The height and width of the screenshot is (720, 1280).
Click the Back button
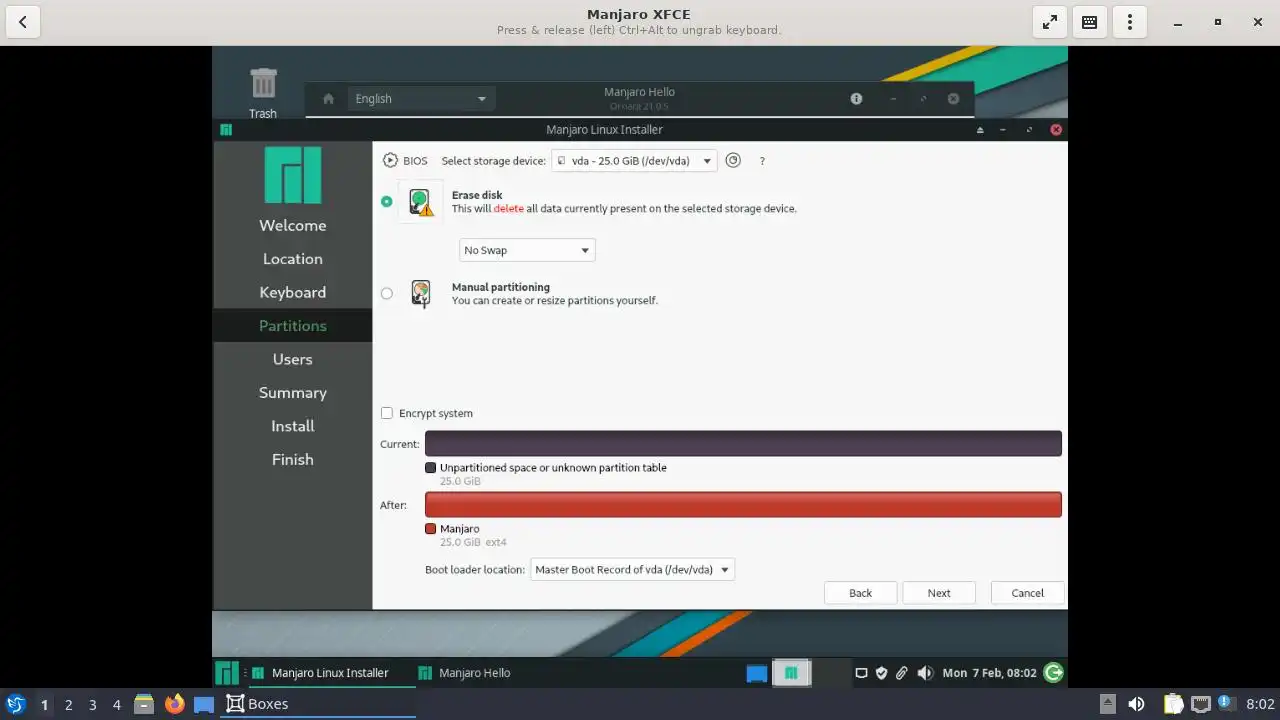pos(860,593)
